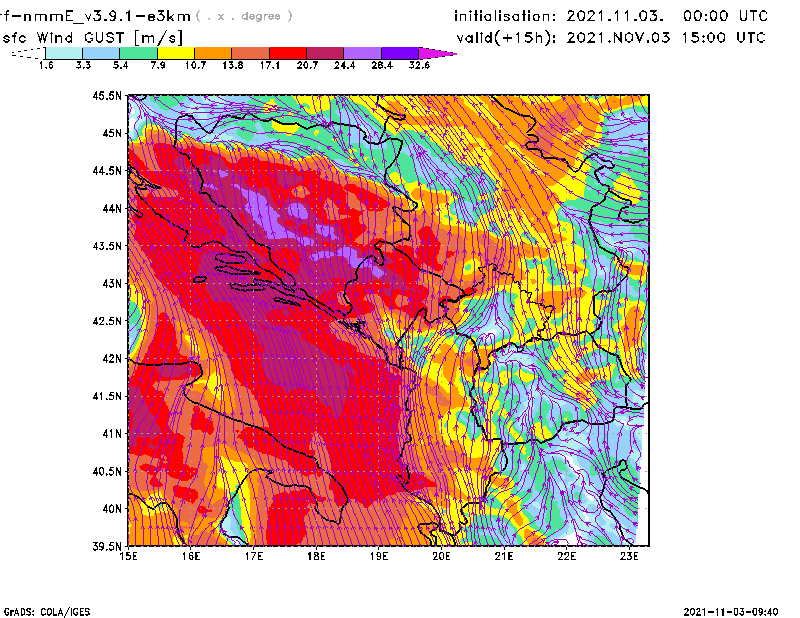
Task: Click the "43.5N" latitude label
Action: [107, 246]
